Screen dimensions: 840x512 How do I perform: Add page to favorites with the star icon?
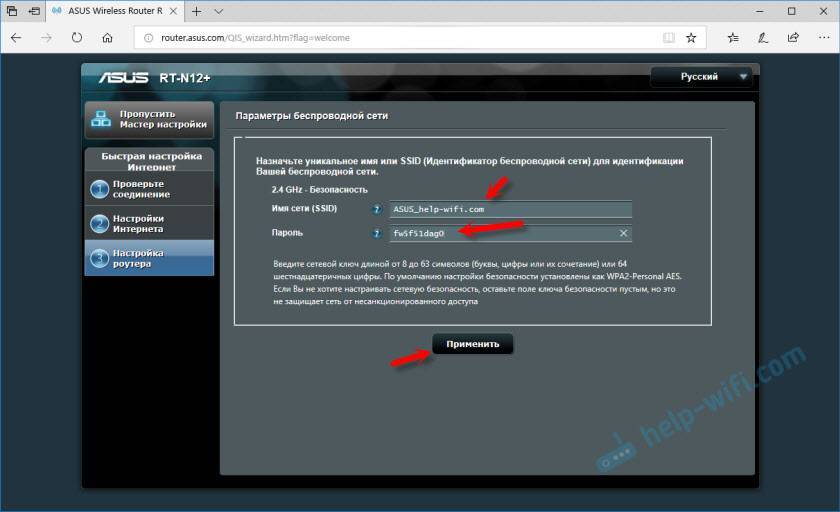[691, 38]
